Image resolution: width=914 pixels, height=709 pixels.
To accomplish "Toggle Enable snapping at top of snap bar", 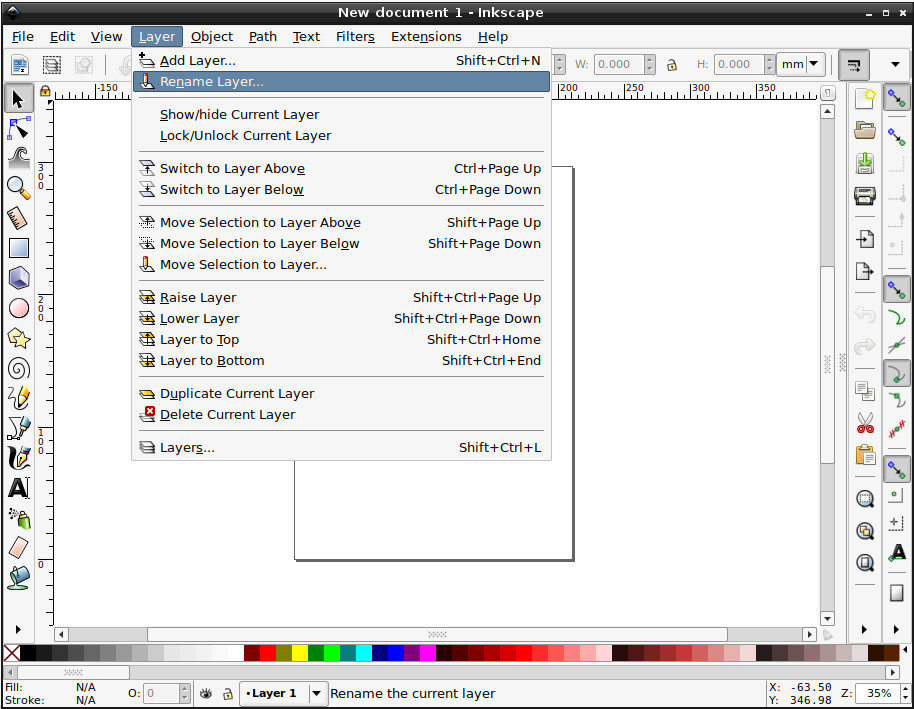I will (x=897, y=98).
